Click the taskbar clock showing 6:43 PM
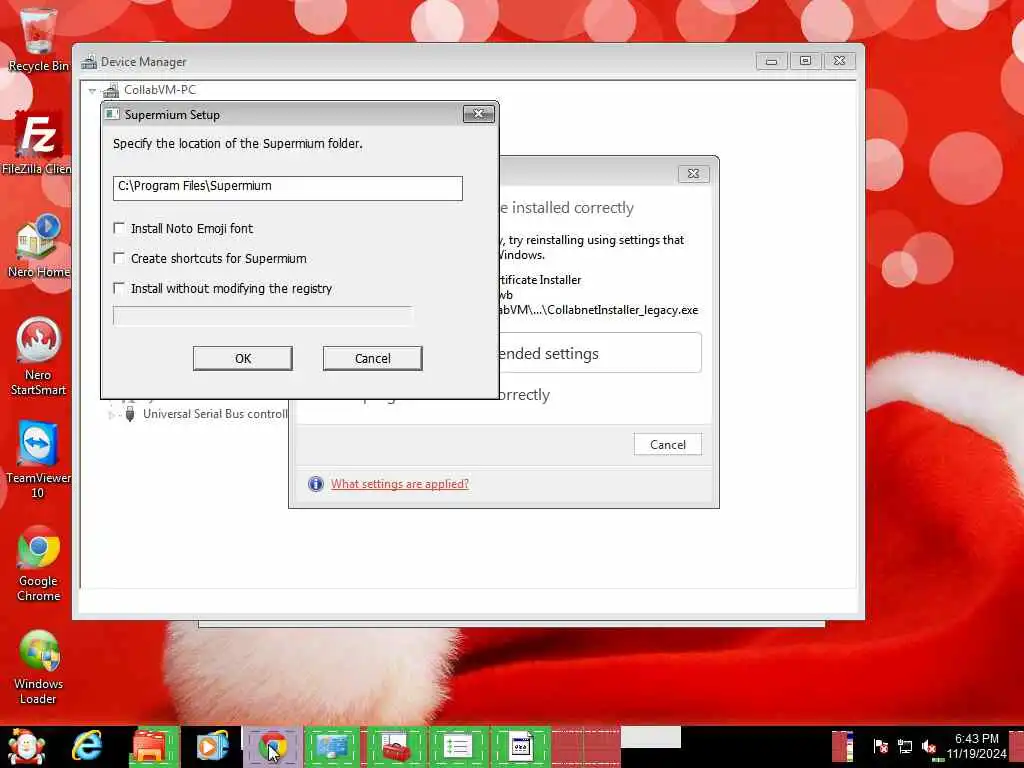Viewport: 1024px width, 768px height. (x=977, y=746)
